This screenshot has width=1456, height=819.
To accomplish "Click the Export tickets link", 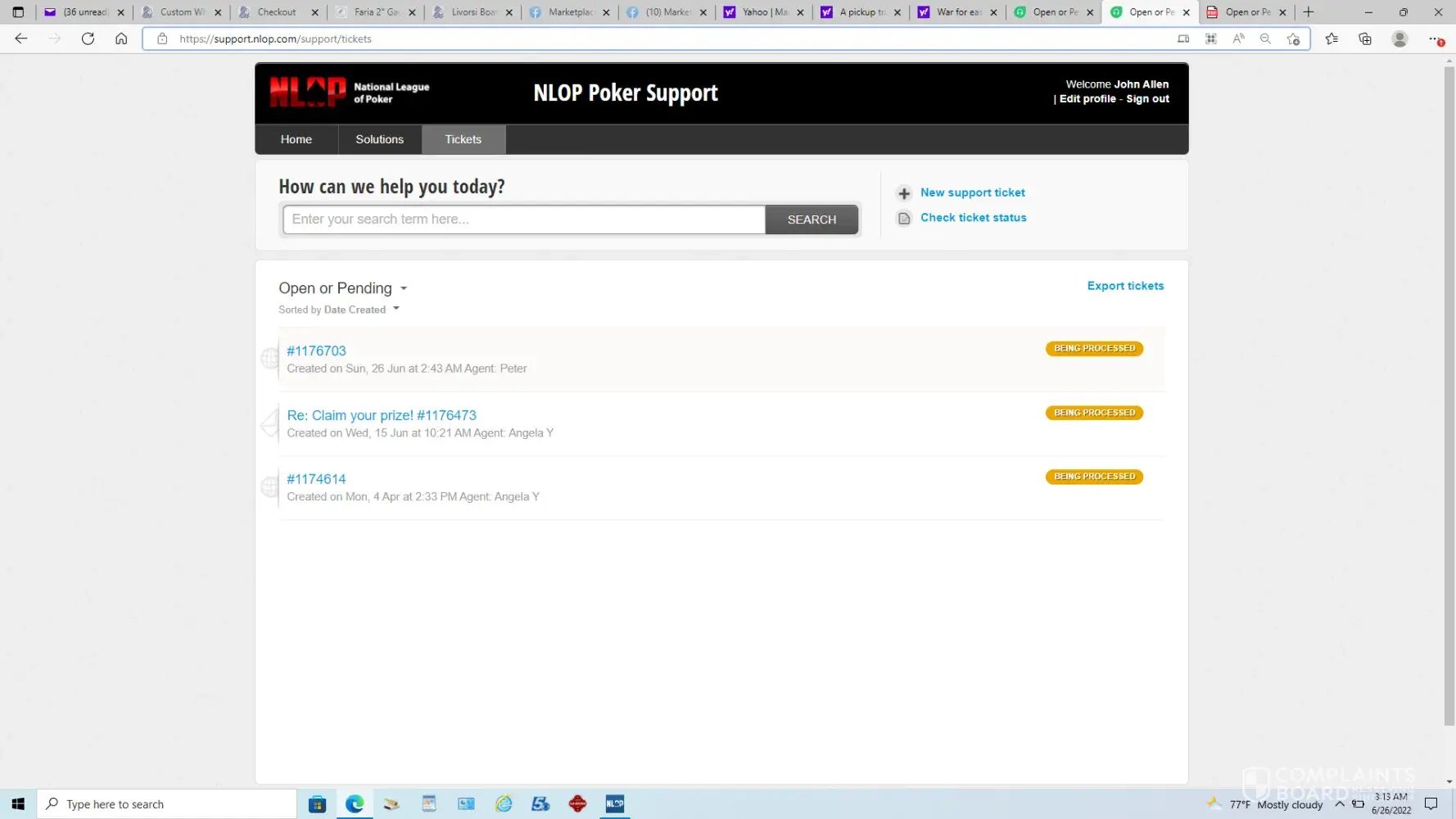I will [1125, 286].
